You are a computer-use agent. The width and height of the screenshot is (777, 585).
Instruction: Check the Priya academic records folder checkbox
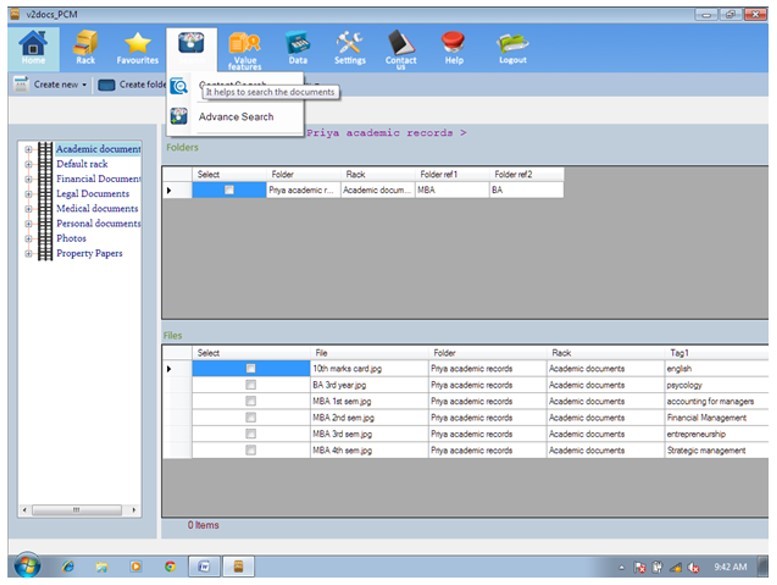(x=229, y=190)
